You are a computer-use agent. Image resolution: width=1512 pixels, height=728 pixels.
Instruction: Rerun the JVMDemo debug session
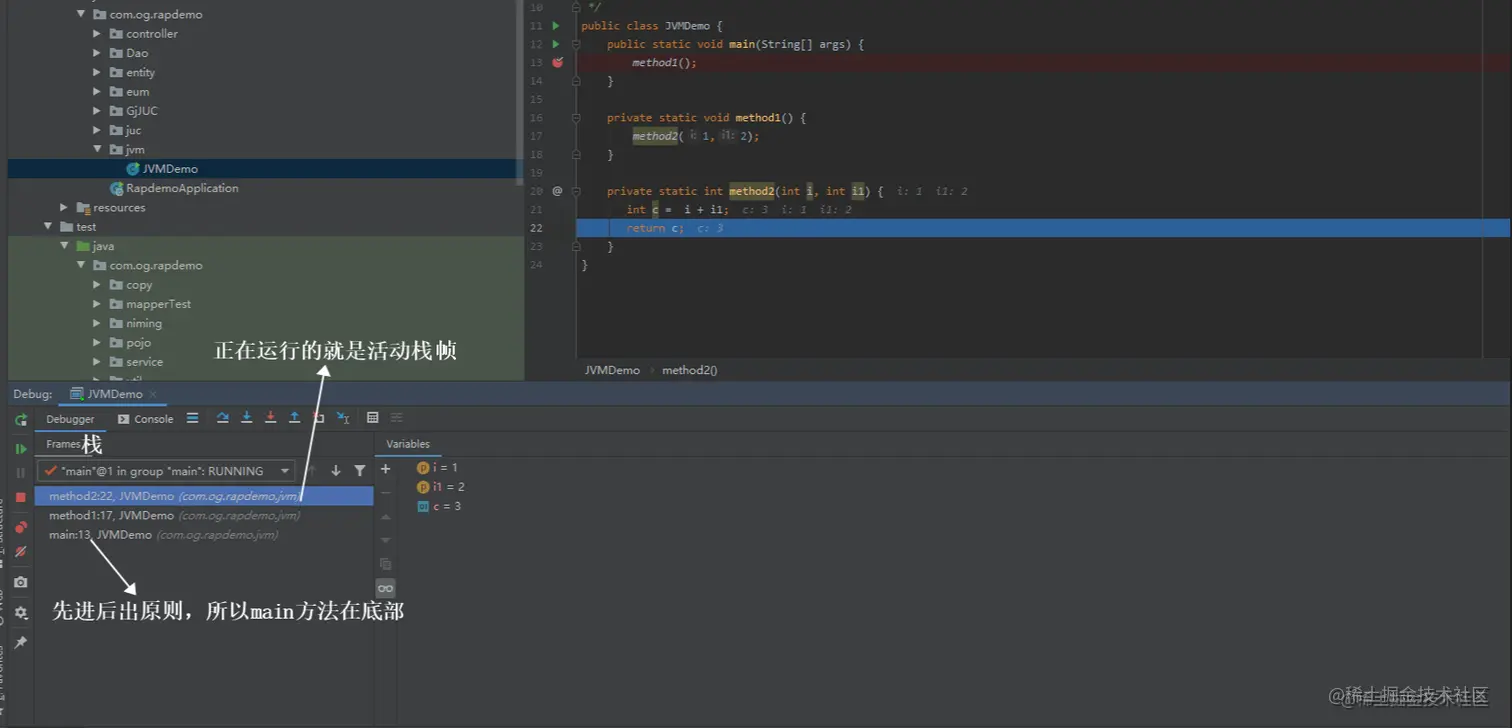[x=20, y=421]
